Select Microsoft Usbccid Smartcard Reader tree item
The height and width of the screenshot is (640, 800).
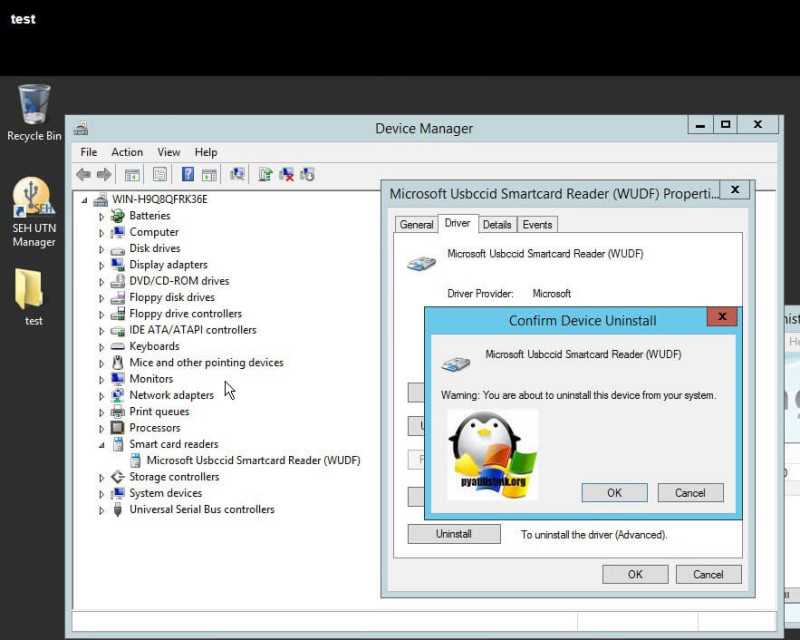coord(253,460)
